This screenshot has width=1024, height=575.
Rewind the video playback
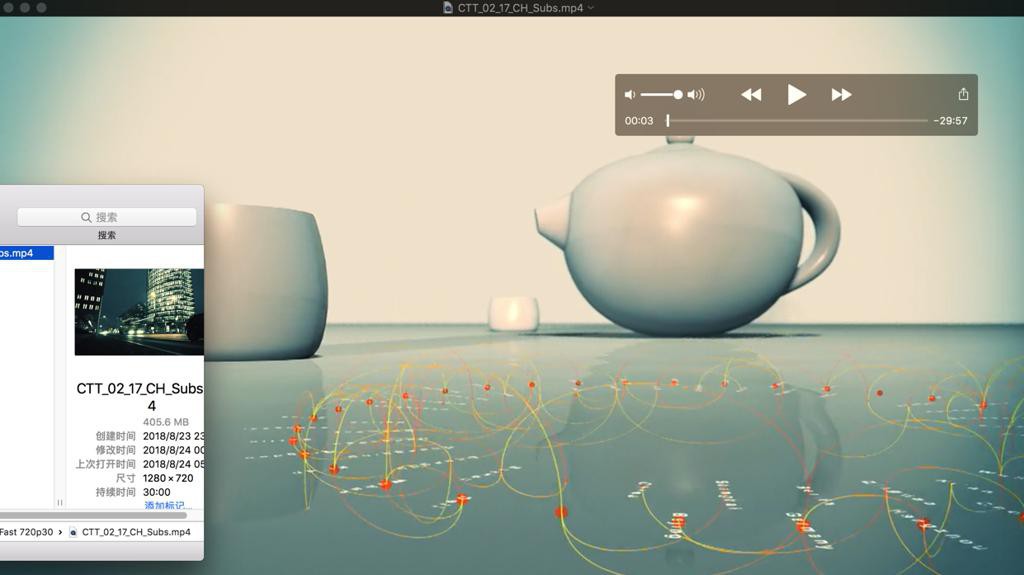[x=751, y=95]
